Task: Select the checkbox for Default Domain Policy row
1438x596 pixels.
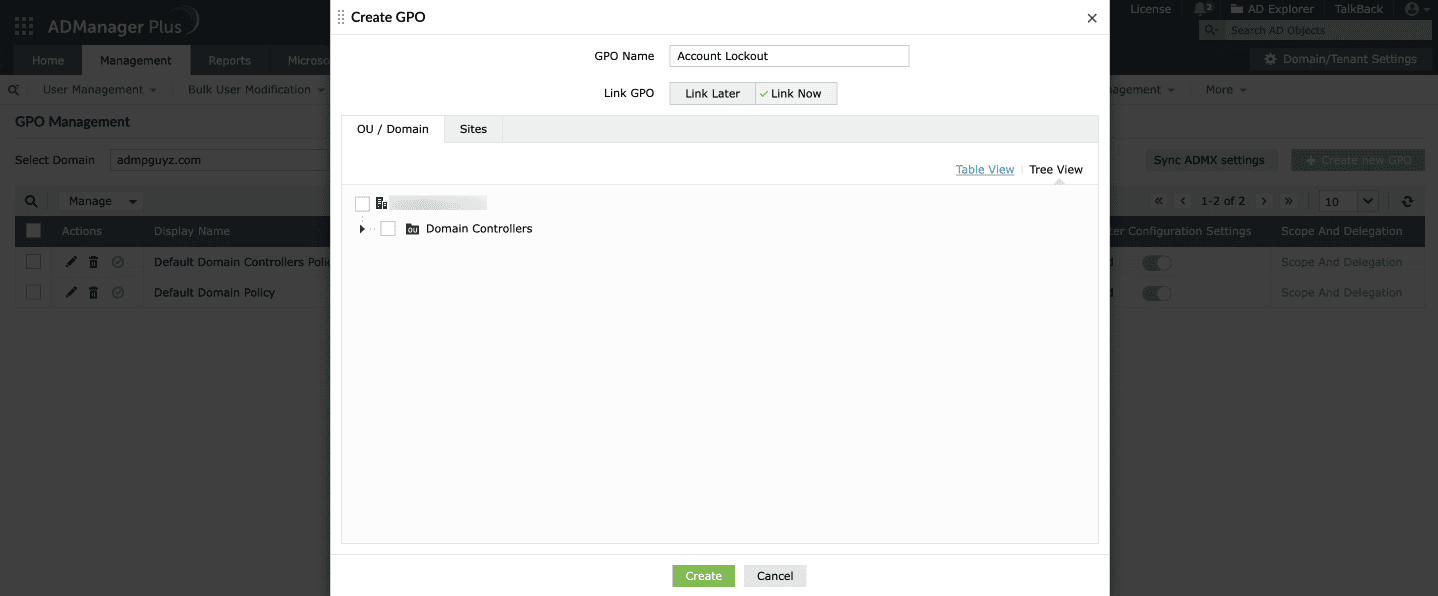Action: click(x=33, y=292)
